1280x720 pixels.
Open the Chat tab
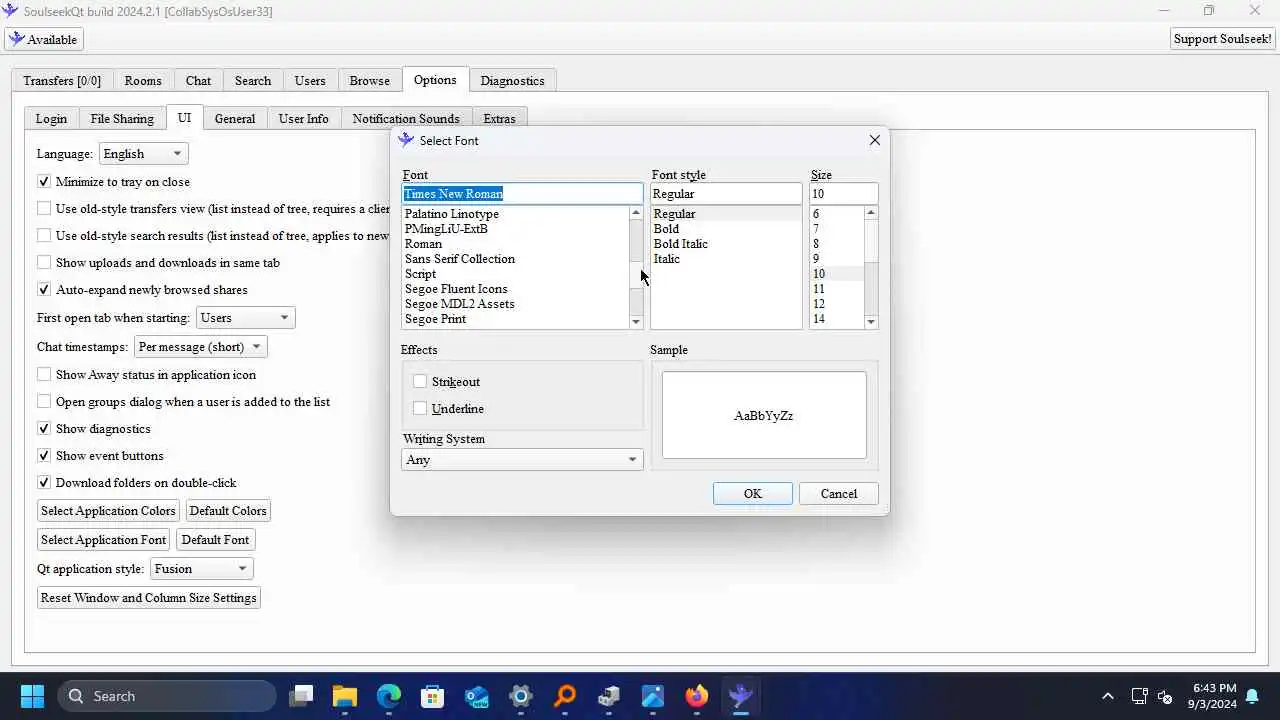coord(198,81)
